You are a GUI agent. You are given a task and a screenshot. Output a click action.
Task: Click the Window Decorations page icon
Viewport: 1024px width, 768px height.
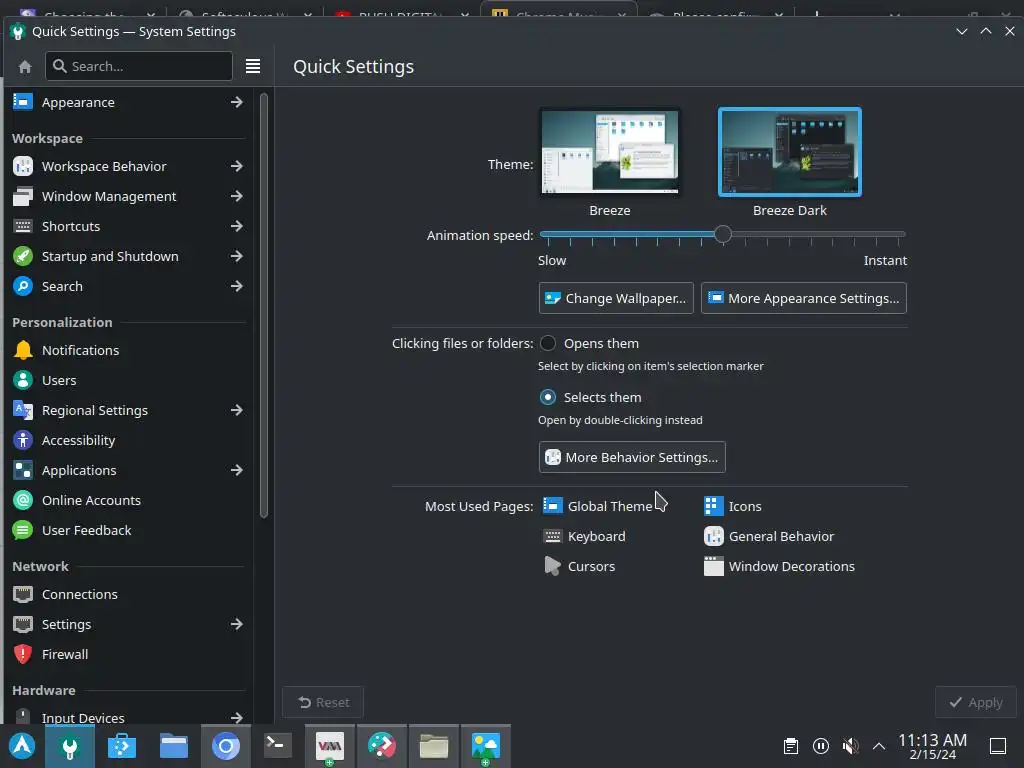(713, 566)
